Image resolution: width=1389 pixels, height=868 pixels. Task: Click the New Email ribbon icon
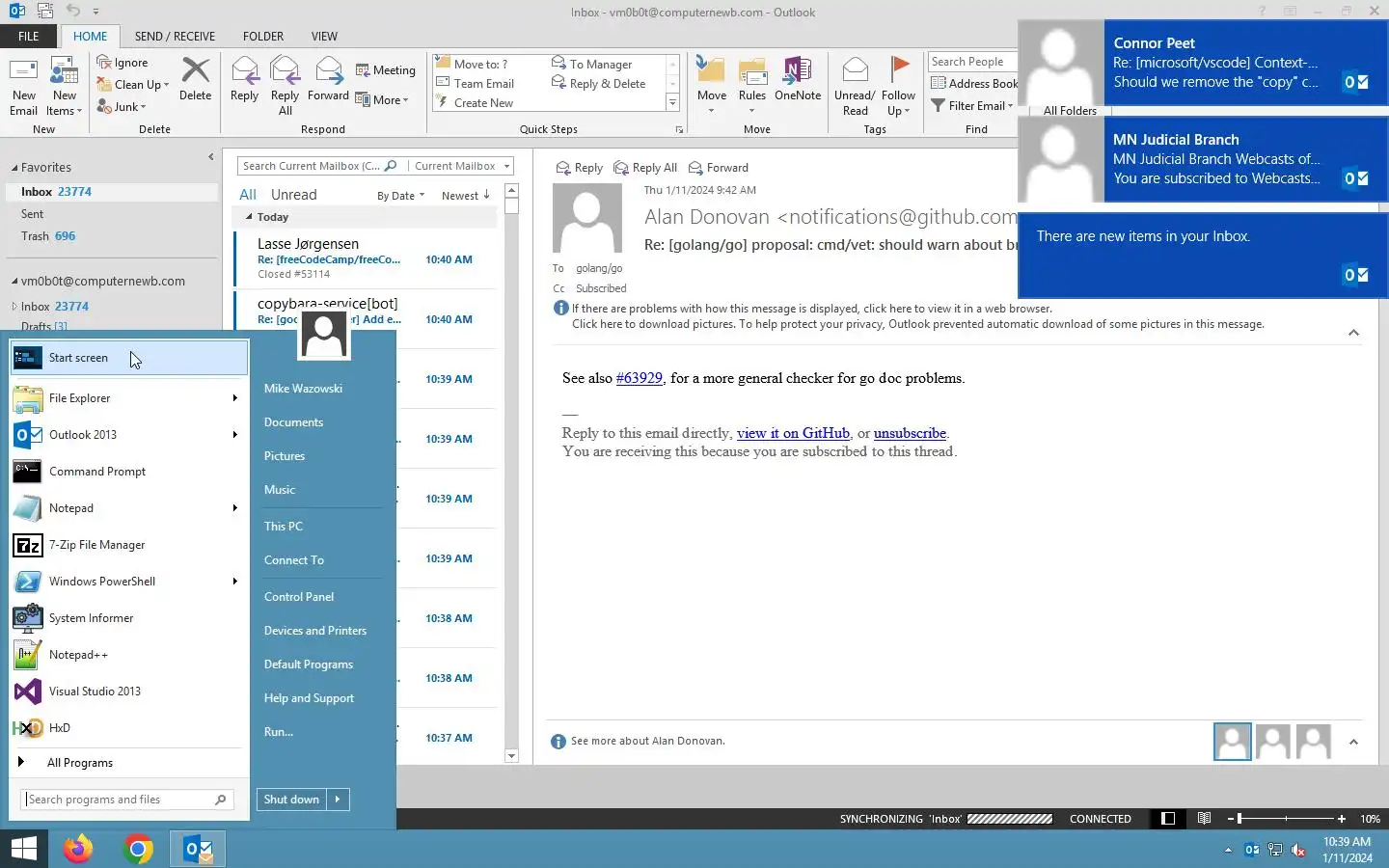pos(23,87)
